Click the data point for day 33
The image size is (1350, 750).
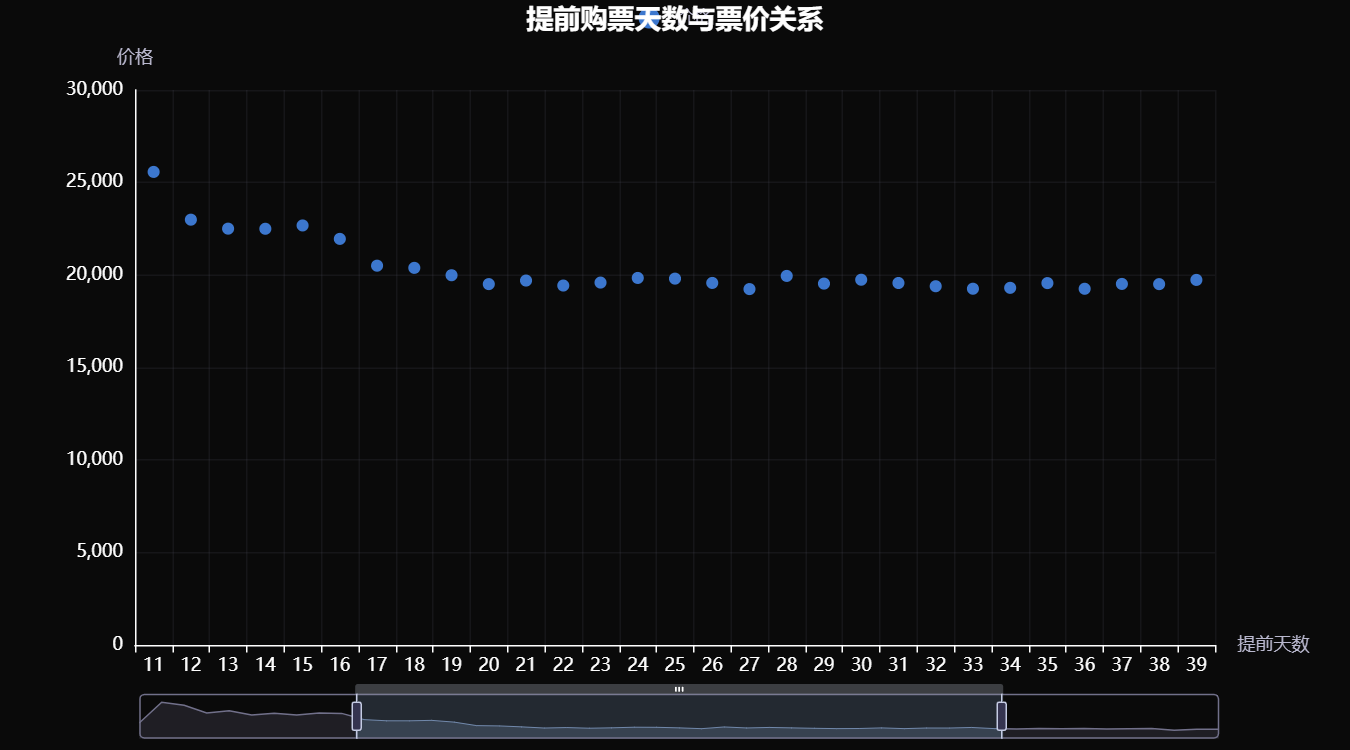tap(973, 289)
